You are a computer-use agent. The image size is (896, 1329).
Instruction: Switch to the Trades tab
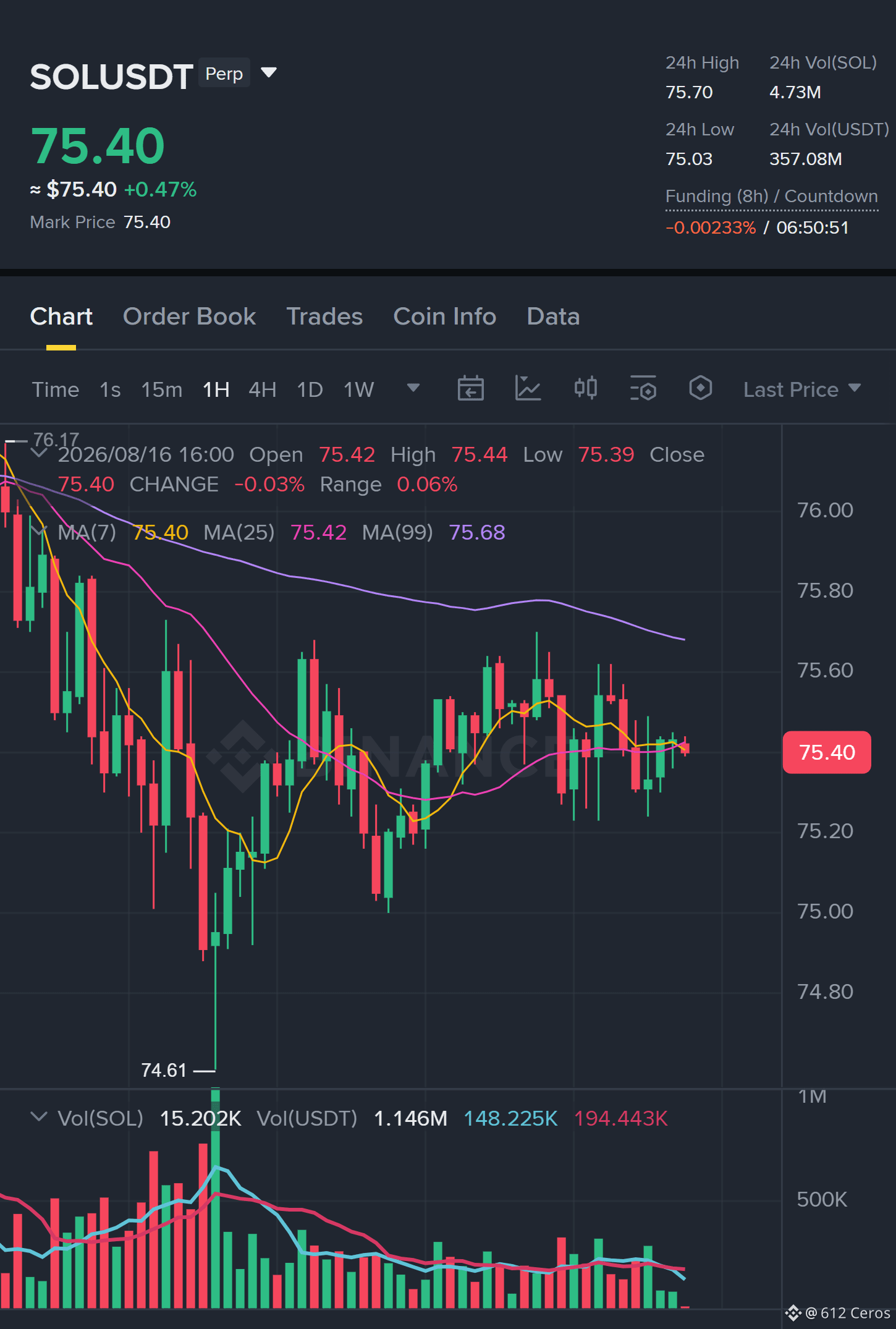click(324, 316)
